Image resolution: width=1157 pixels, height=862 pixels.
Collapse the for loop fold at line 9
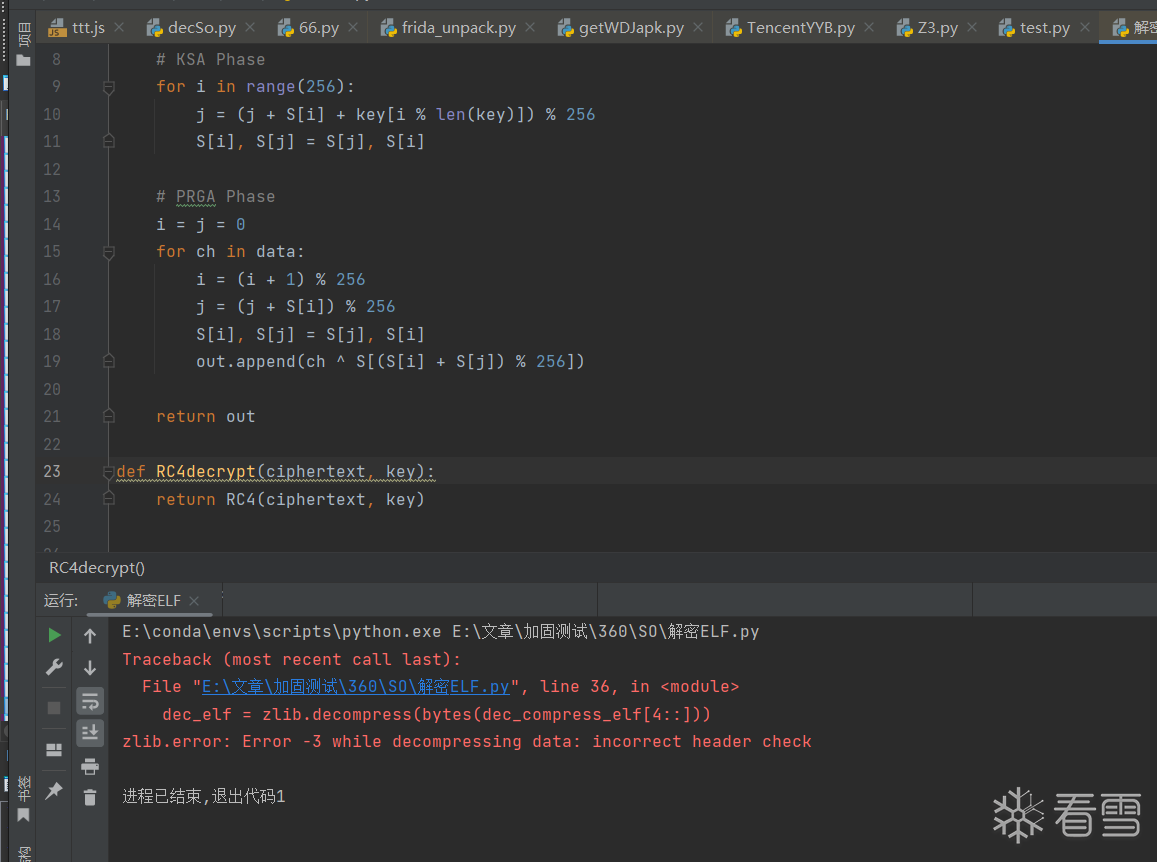coord(109,87)
